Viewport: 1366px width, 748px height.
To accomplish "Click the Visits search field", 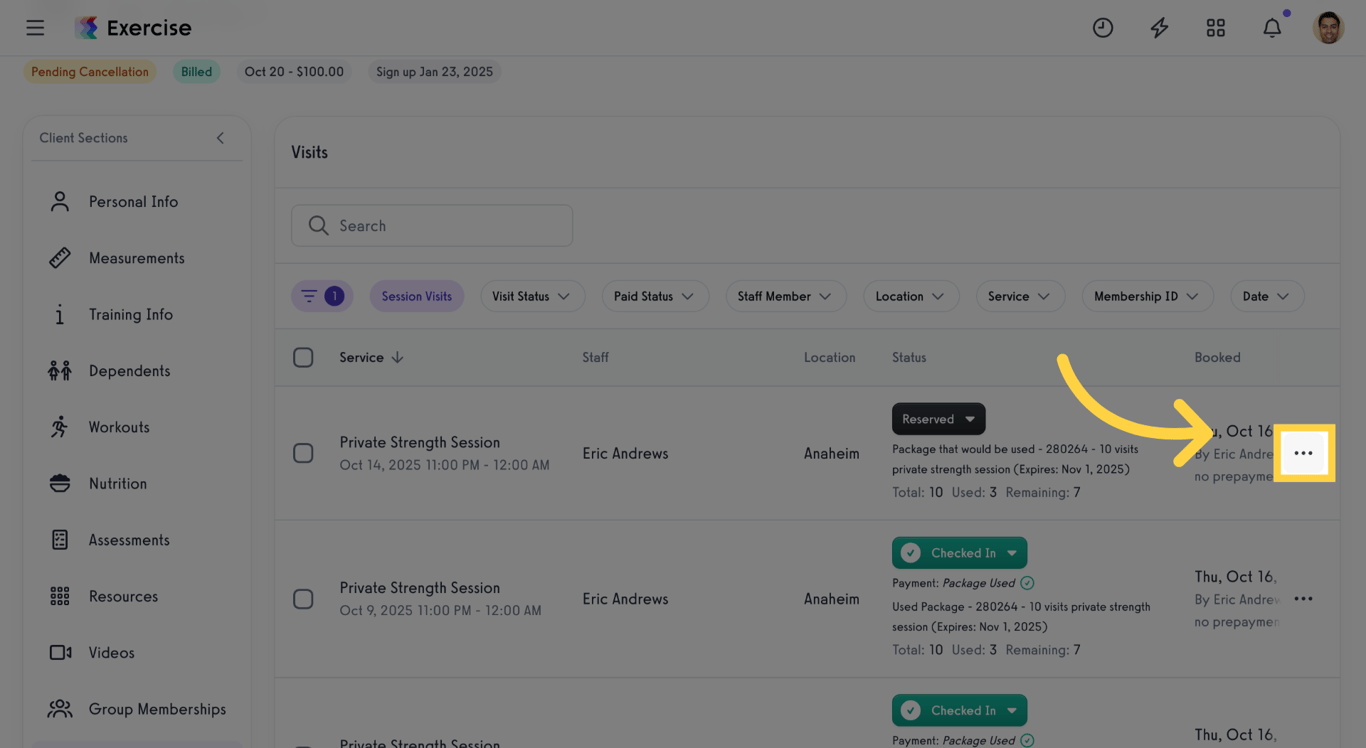I will coord(432,226).
